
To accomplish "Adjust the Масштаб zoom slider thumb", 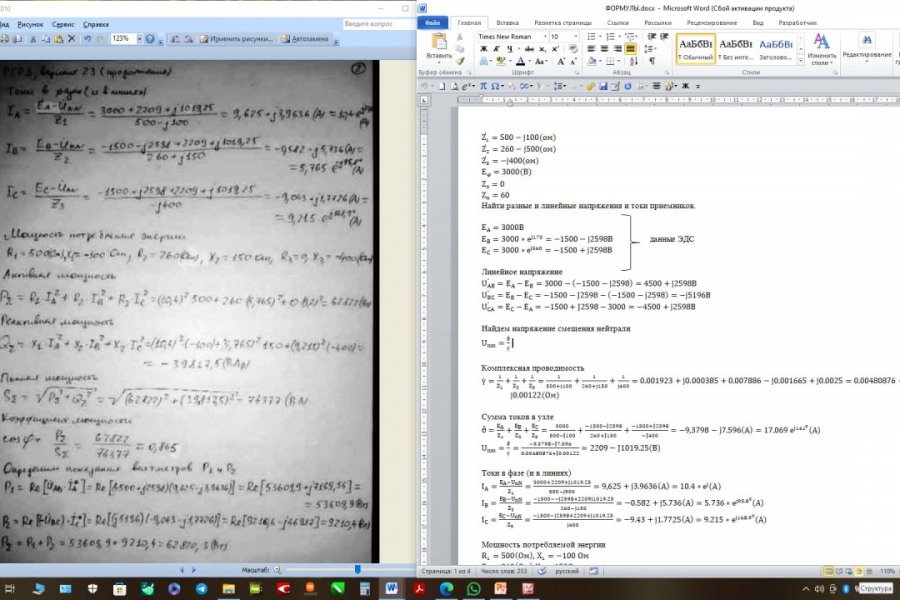I will [x=358, y=569].
